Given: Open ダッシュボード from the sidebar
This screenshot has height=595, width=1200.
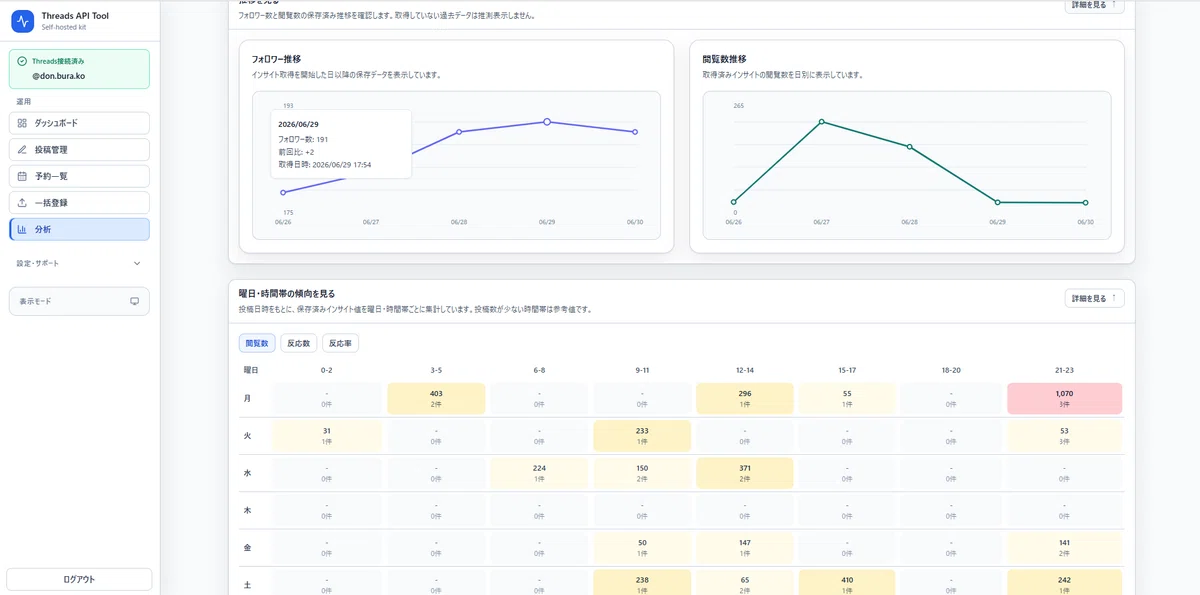Looking at the screenshot, I should (x=79, y=123).
